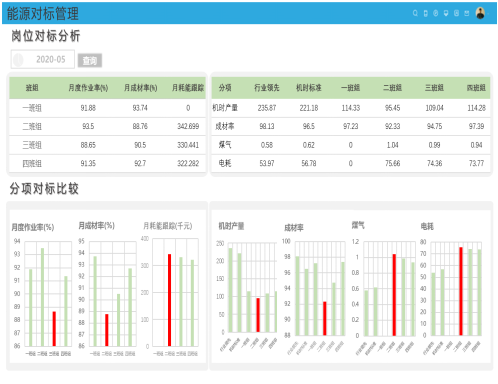The height and width of the screenshot is (384, 498).
Task: Click the red bar in 成材率 chart
Action: (325, 318)
